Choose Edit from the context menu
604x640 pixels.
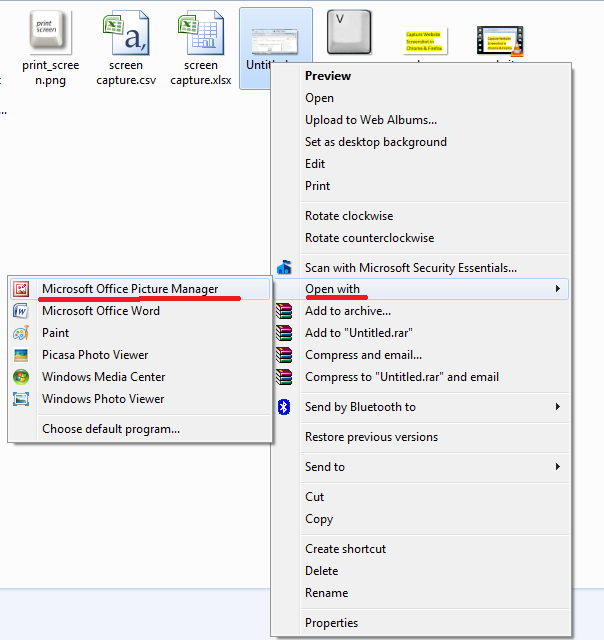pos(422,164)
